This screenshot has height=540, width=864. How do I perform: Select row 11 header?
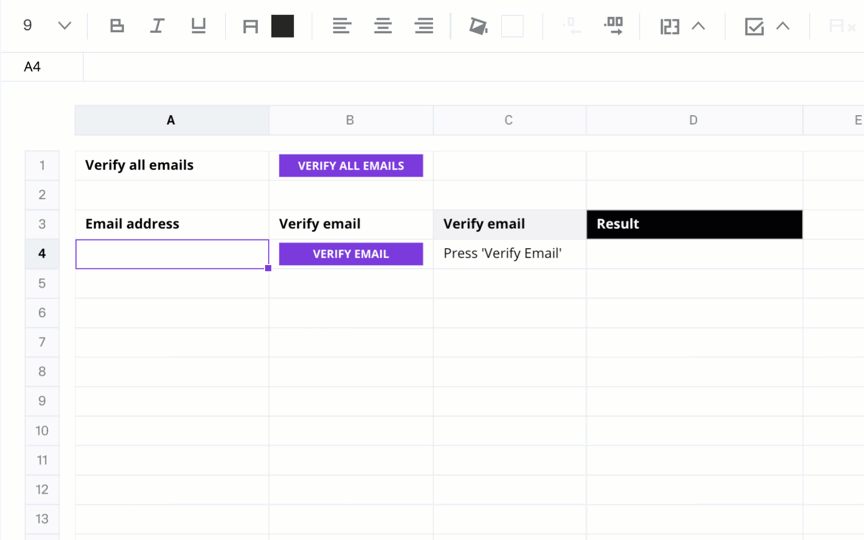pyautogui.click(x=42, y=460)
